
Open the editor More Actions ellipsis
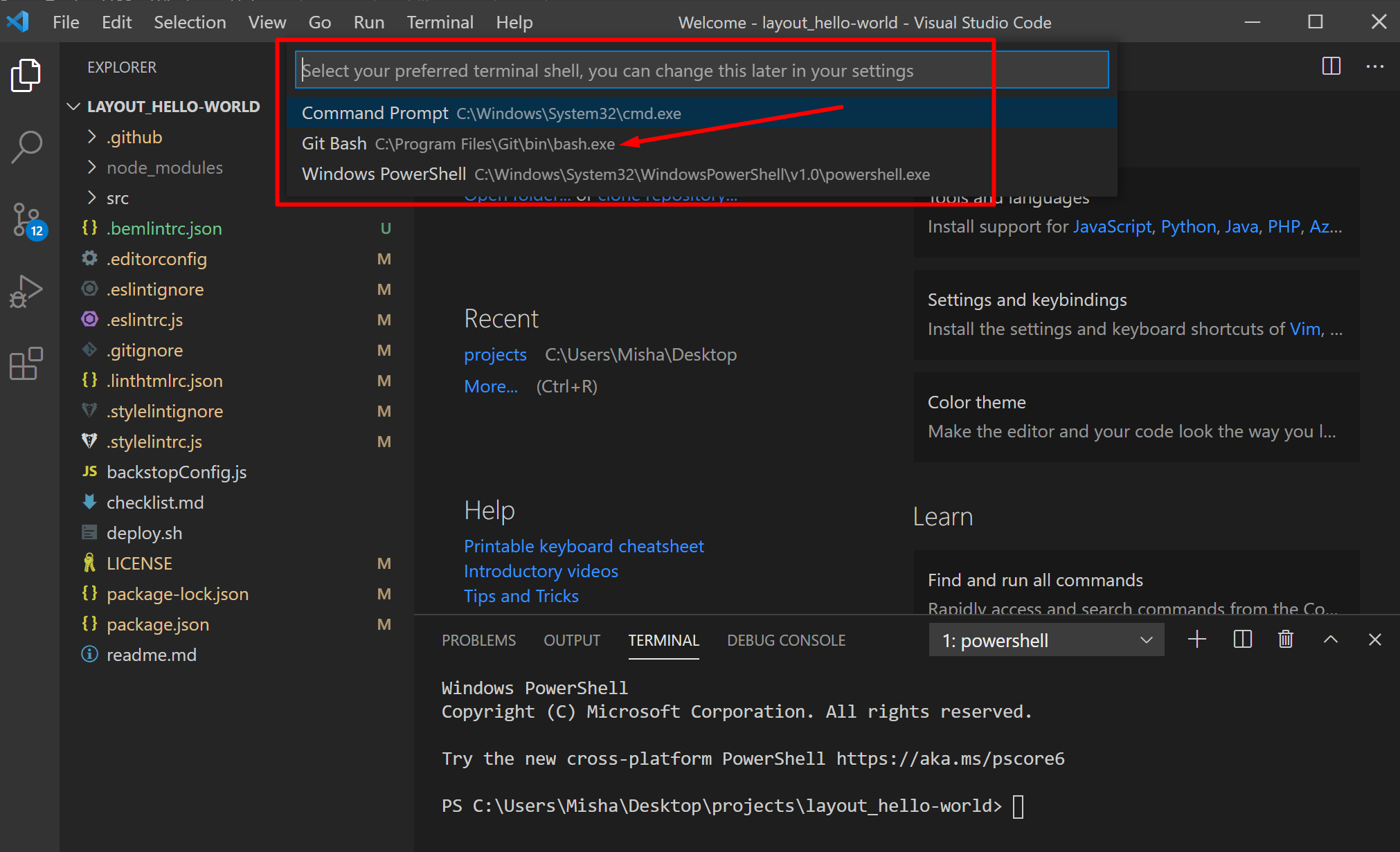[1374, 66]
